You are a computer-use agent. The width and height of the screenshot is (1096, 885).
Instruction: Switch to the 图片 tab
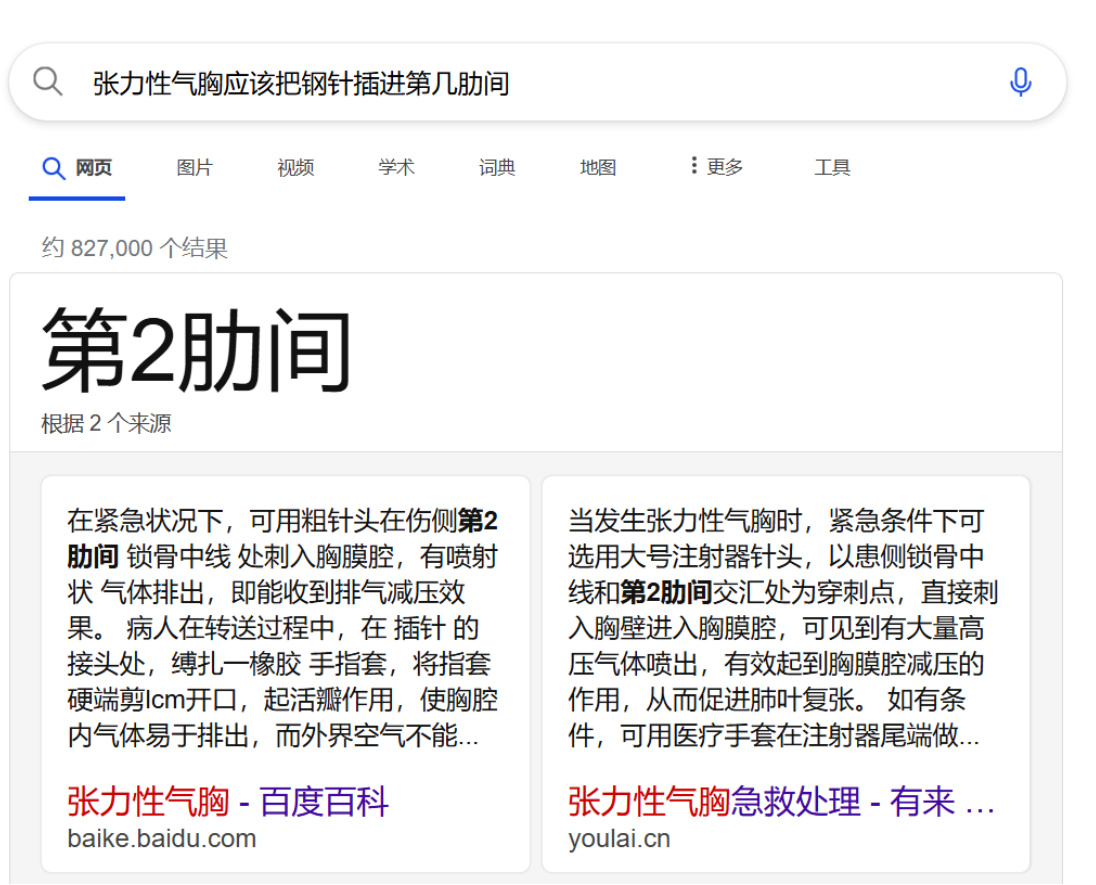point(194,168)
